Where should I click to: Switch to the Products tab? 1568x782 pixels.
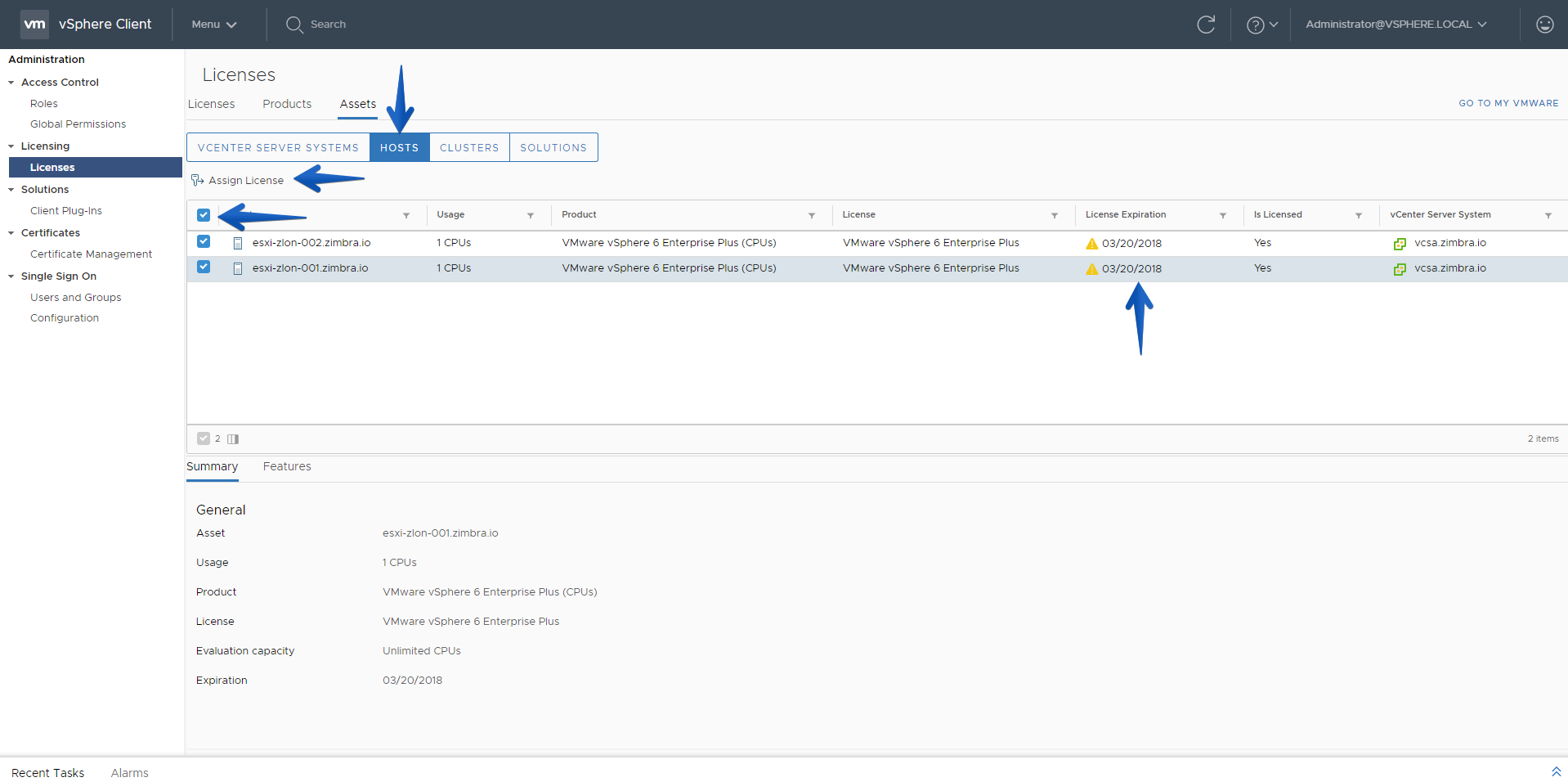pyautogui.click(x=287, y=104)
